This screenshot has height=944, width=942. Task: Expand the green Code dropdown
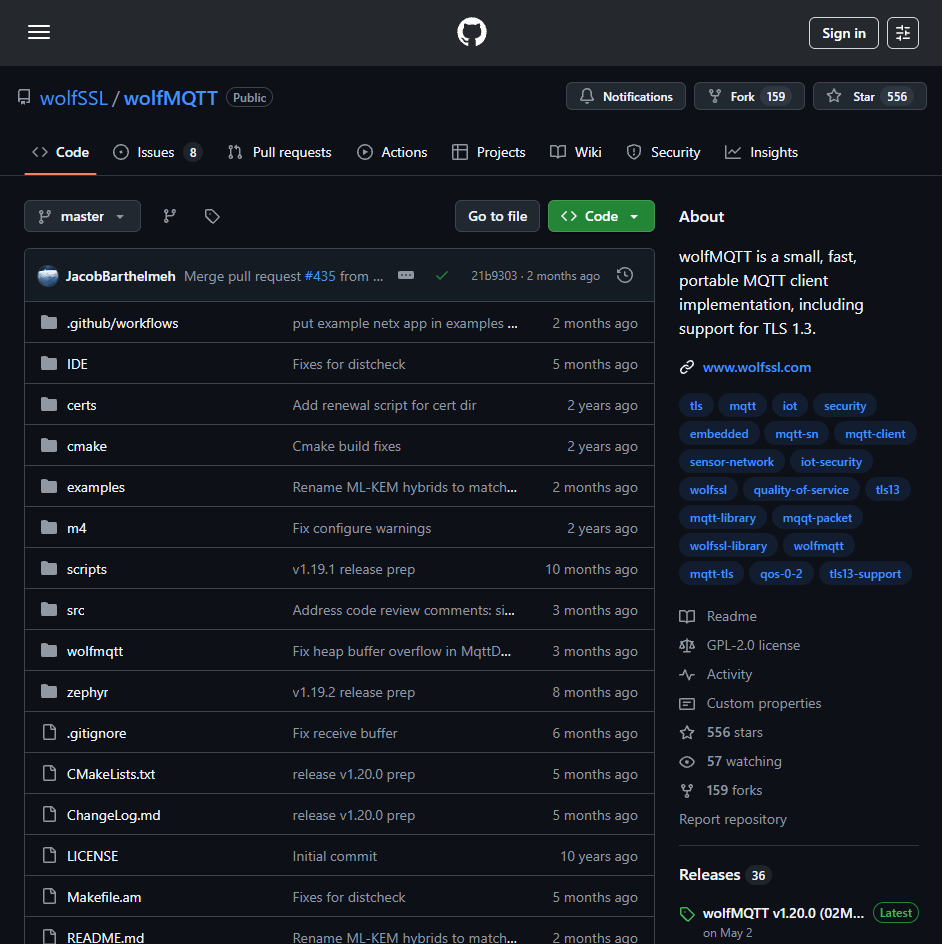tap(601, 216)
